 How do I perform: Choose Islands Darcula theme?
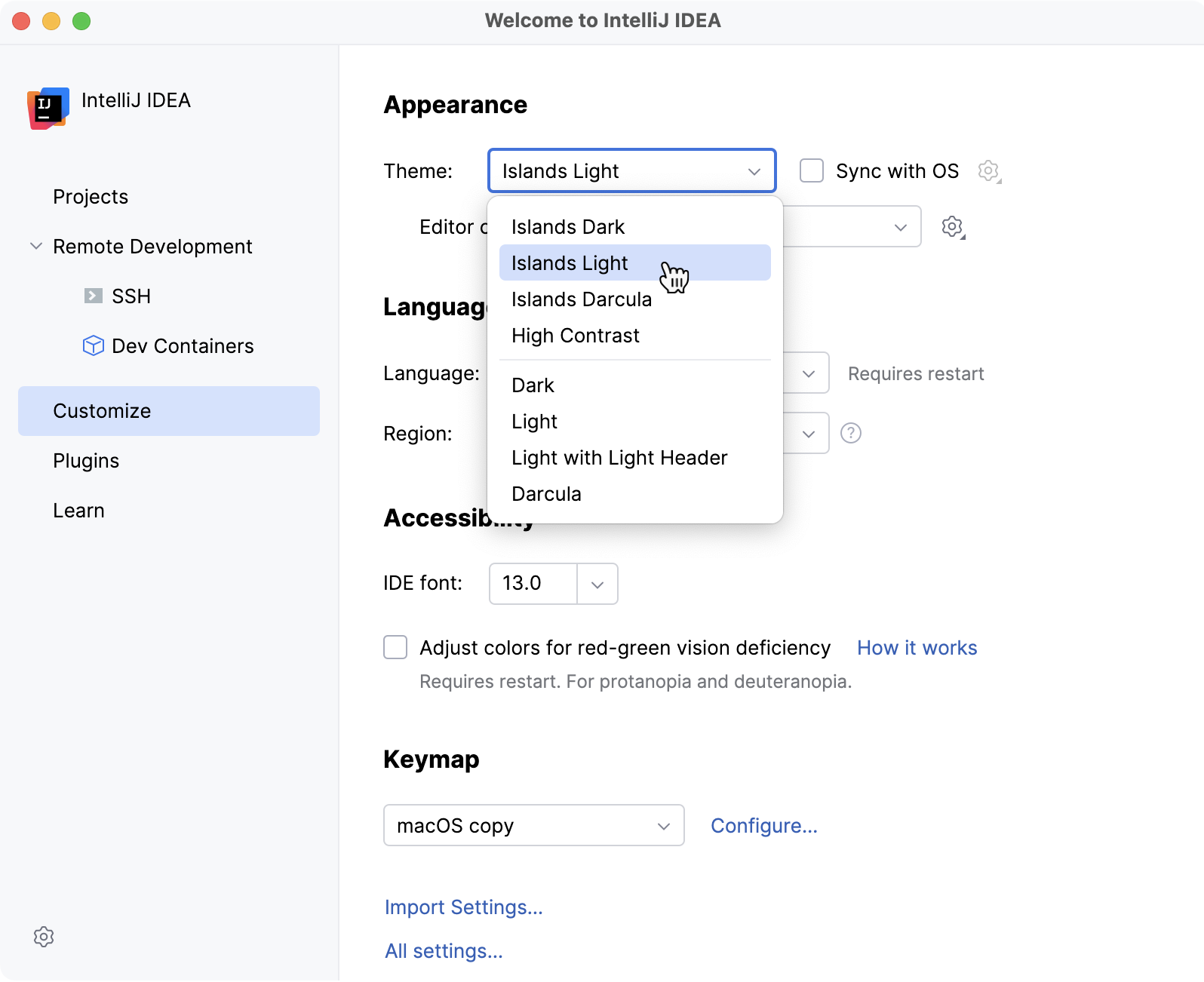click(x=635, y=299)
